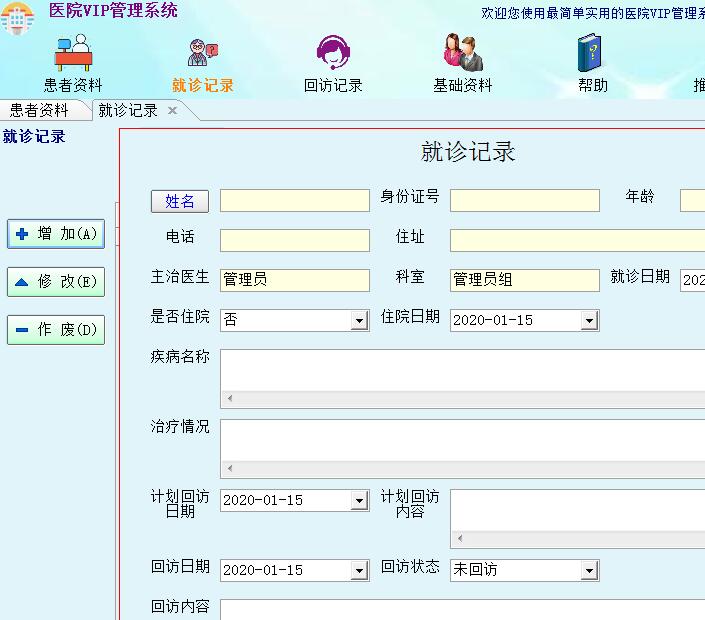Focus the 年龄 input field
The height and width of the screenshot is (620, 705).
692,201
